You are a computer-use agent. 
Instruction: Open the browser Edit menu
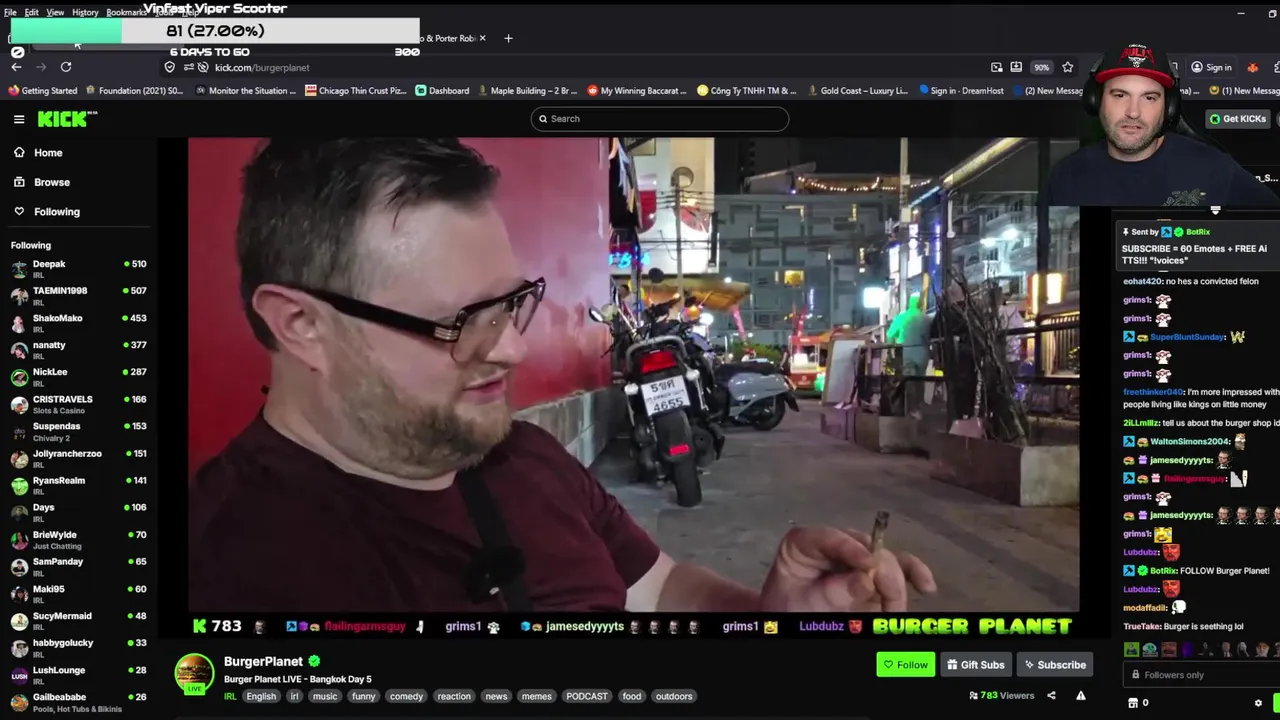point(31,12)
